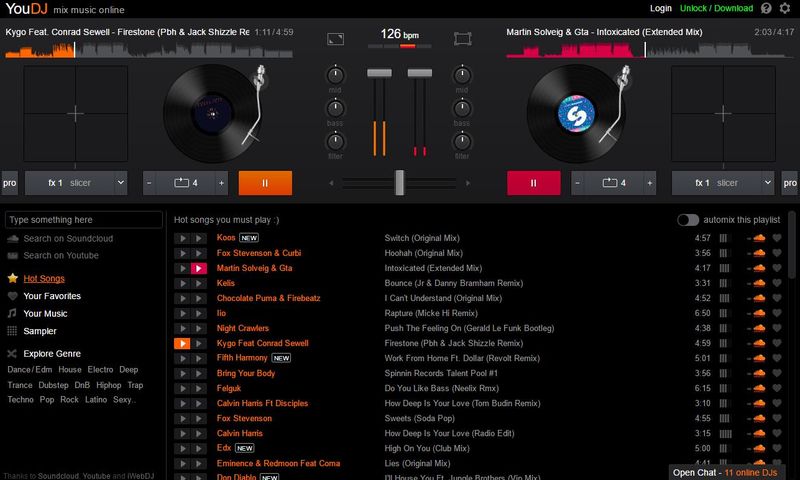Screen dimensions: 800x480
Task: Click the screen frame icon right of bpm
Action: coord(463,39)
